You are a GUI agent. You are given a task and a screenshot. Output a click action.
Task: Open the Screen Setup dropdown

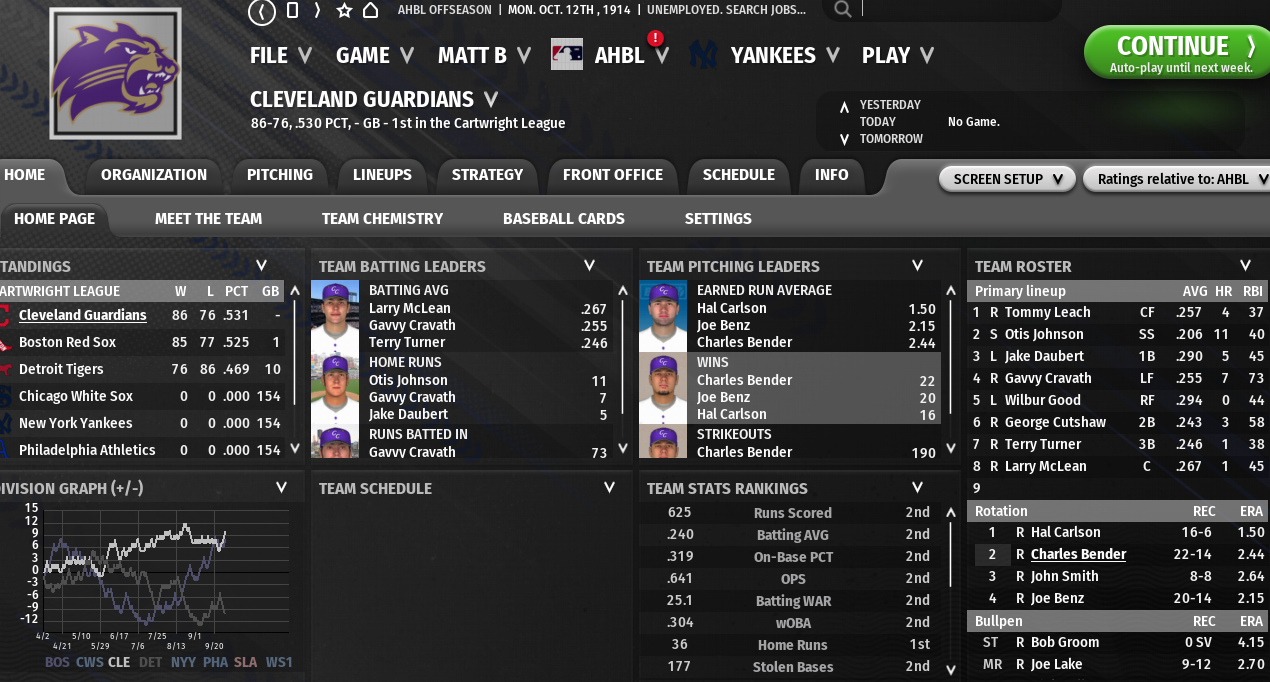click(x=1007, y=179)
